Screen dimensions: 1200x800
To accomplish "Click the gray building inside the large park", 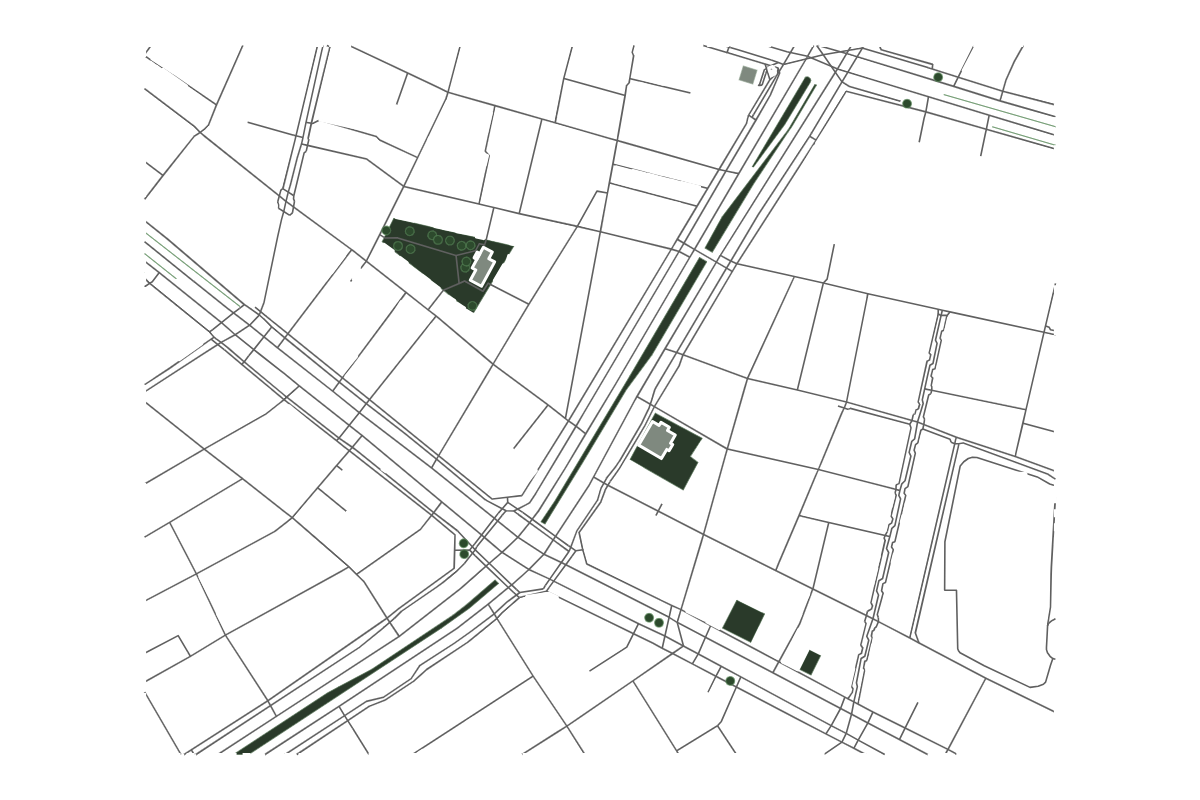I will [x=483, y=266].
